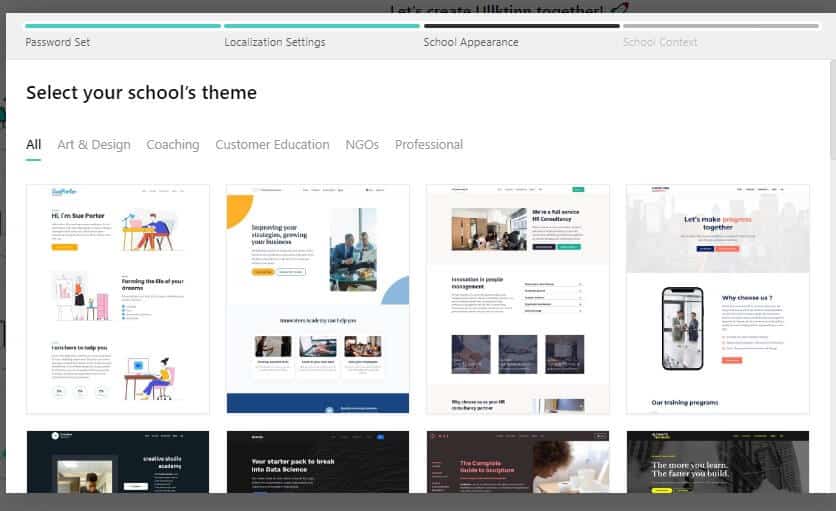Pick the HR Consultancy theme
The height and width of the screenshot is (511, 836).
pos(518,299)
